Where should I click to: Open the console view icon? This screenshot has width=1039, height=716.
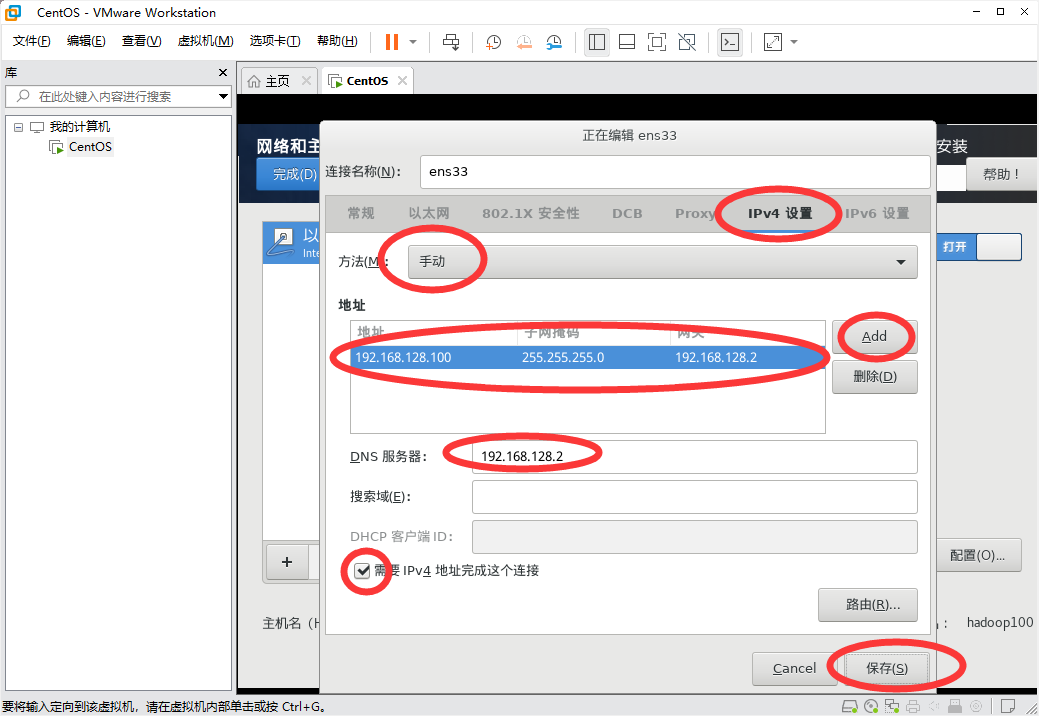point(730,42)
